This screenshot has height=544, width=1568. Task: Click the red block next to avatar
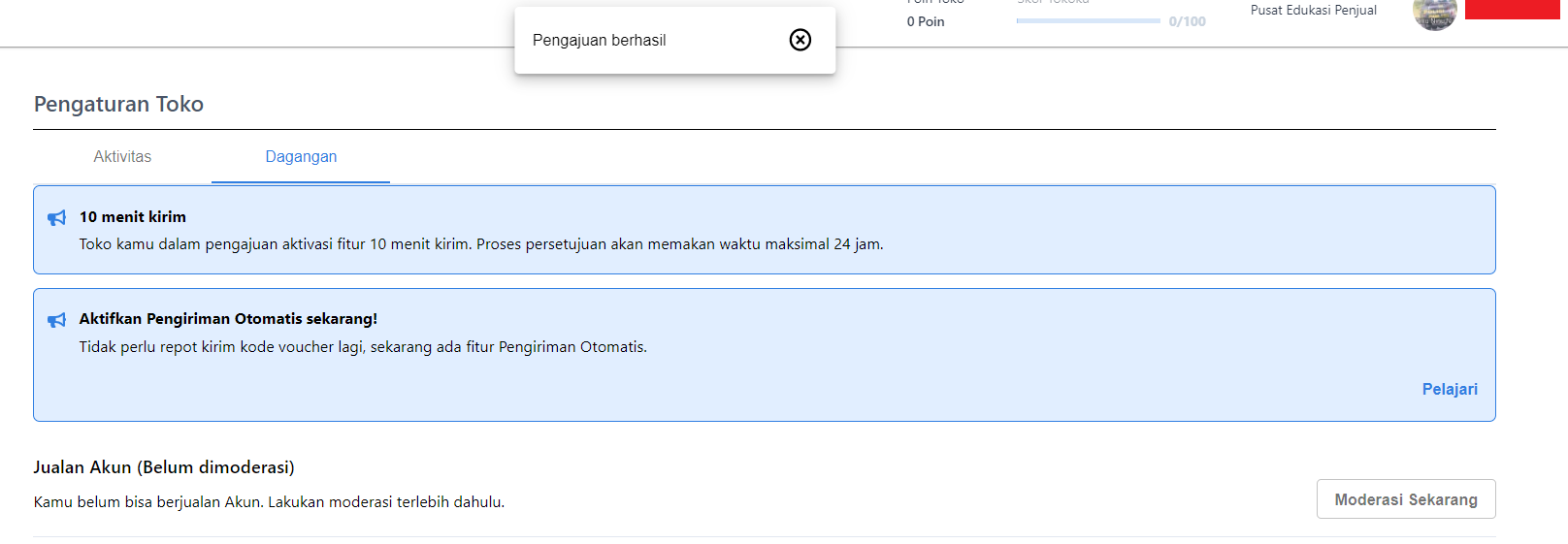coord(1512,9)
